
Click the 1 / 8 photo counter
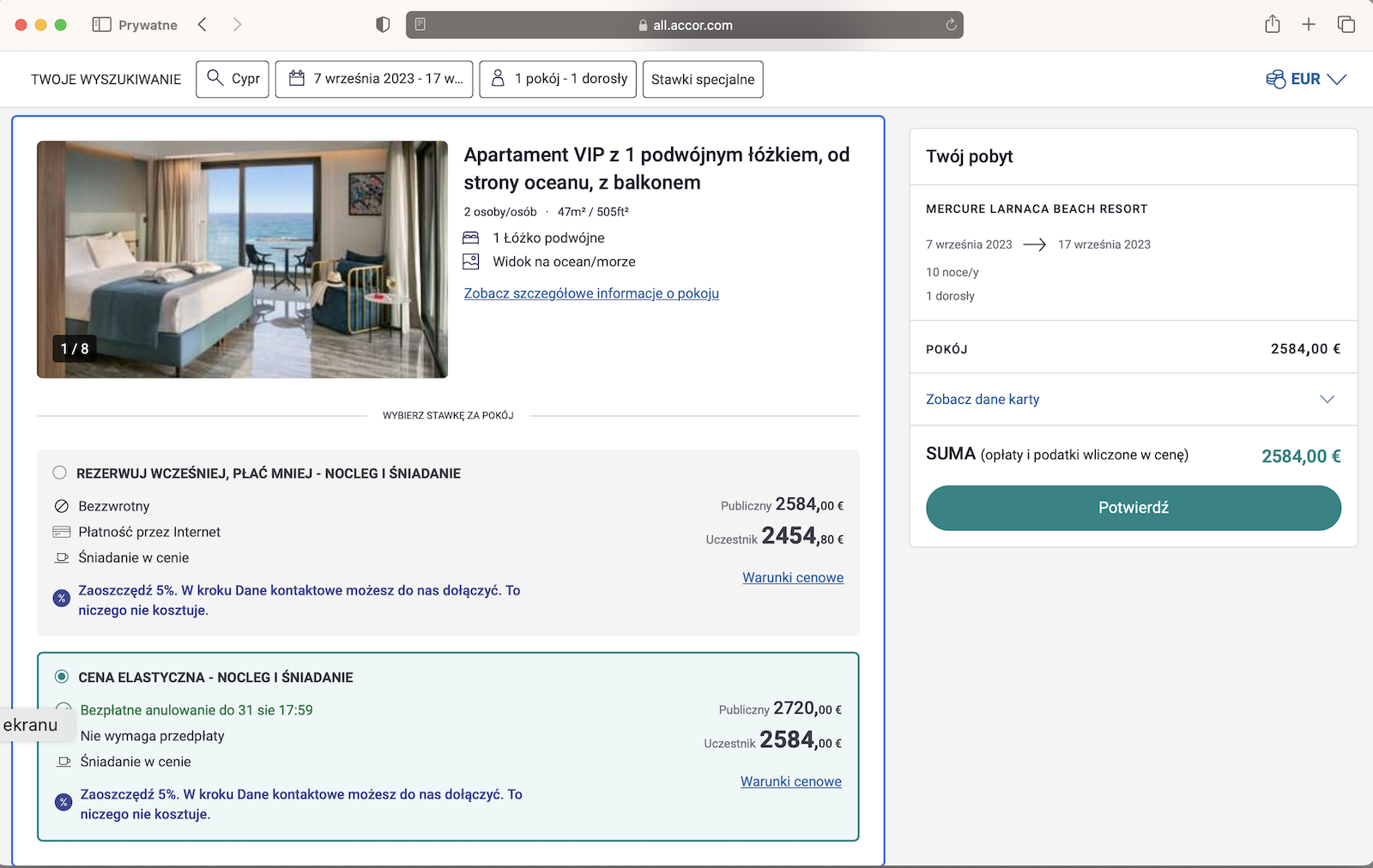(x=75, y=348)
